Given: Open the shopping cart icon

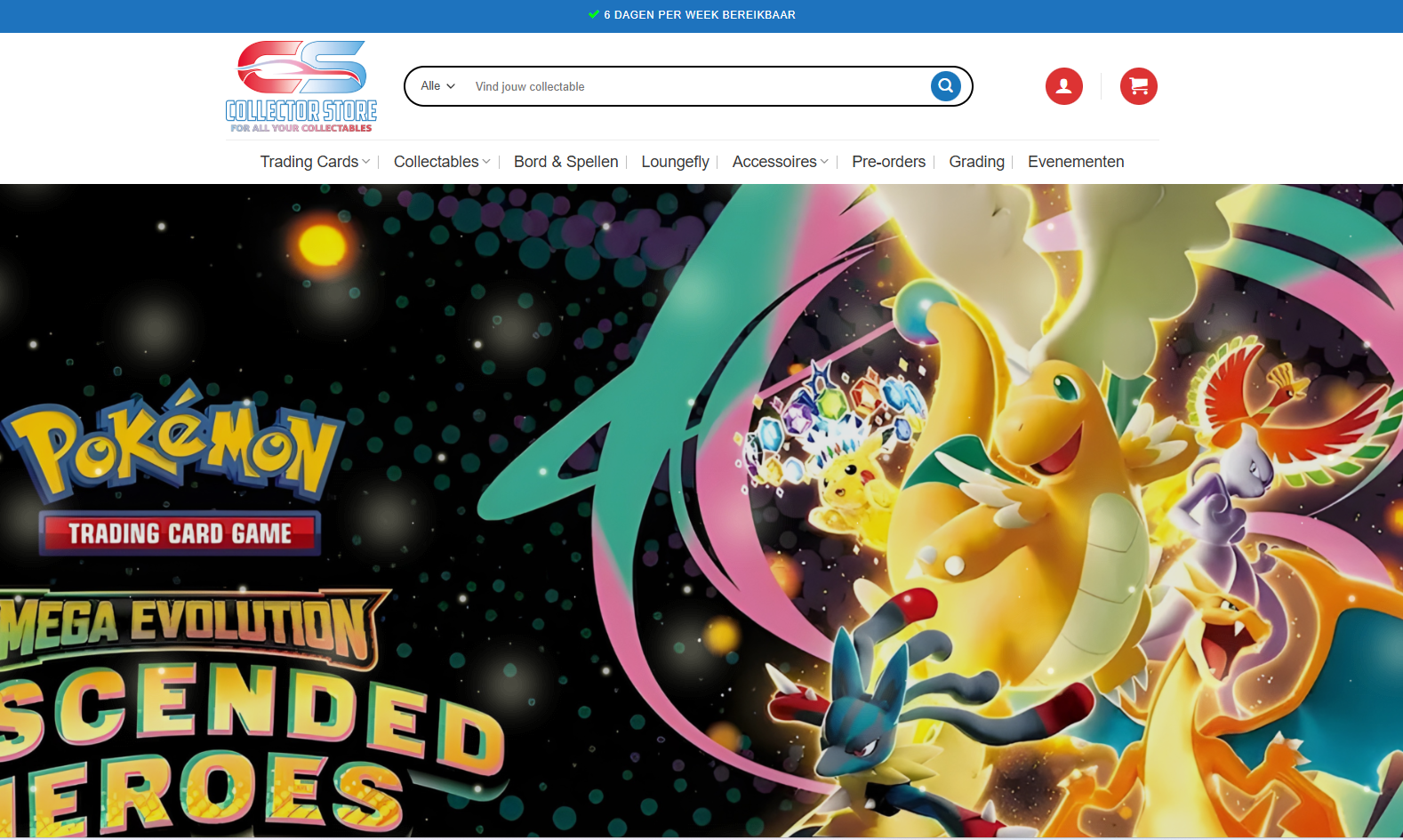Looking at the screenshot, I should [1138, 86].
